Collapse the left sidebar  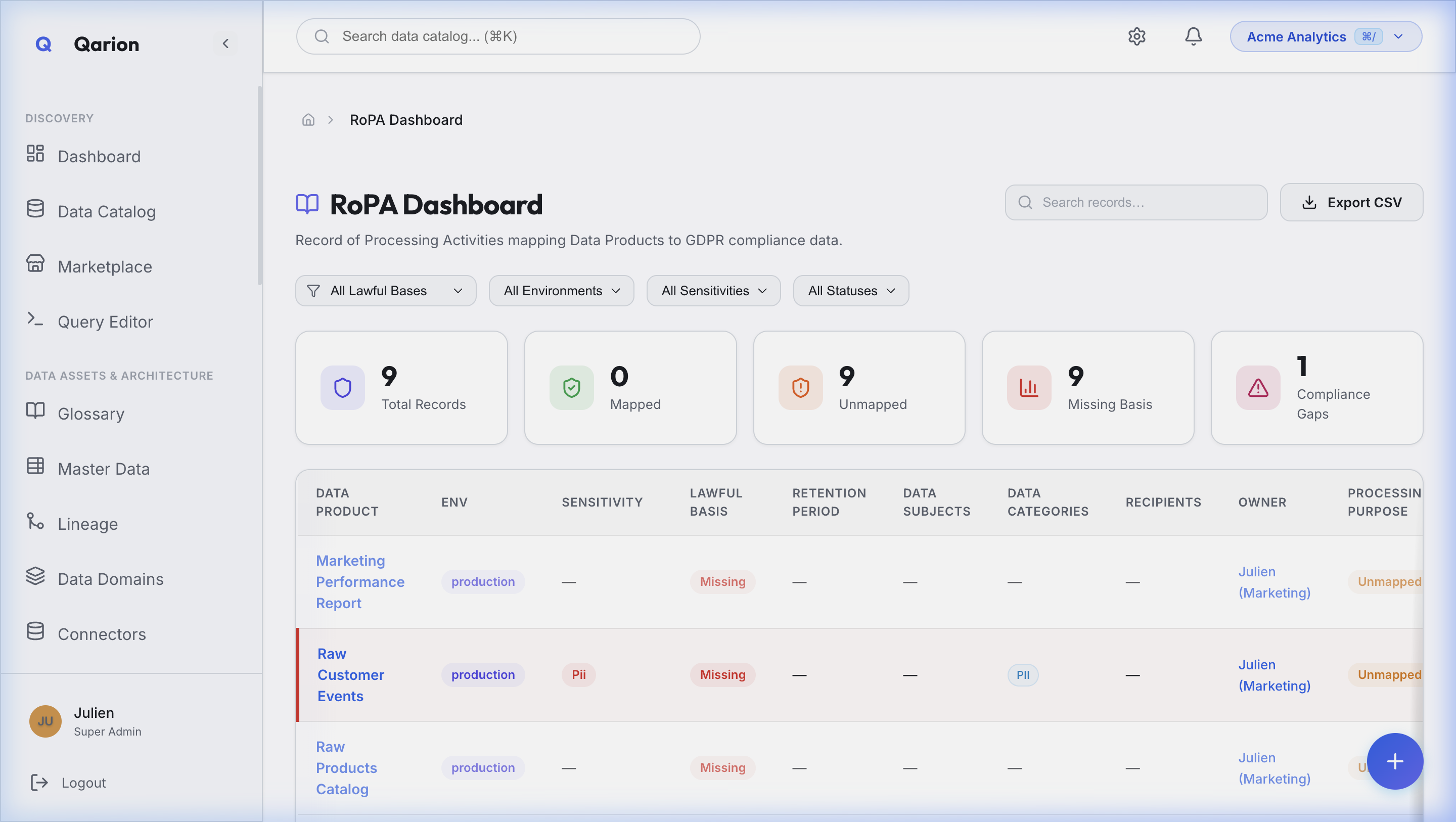click(225, 43)
